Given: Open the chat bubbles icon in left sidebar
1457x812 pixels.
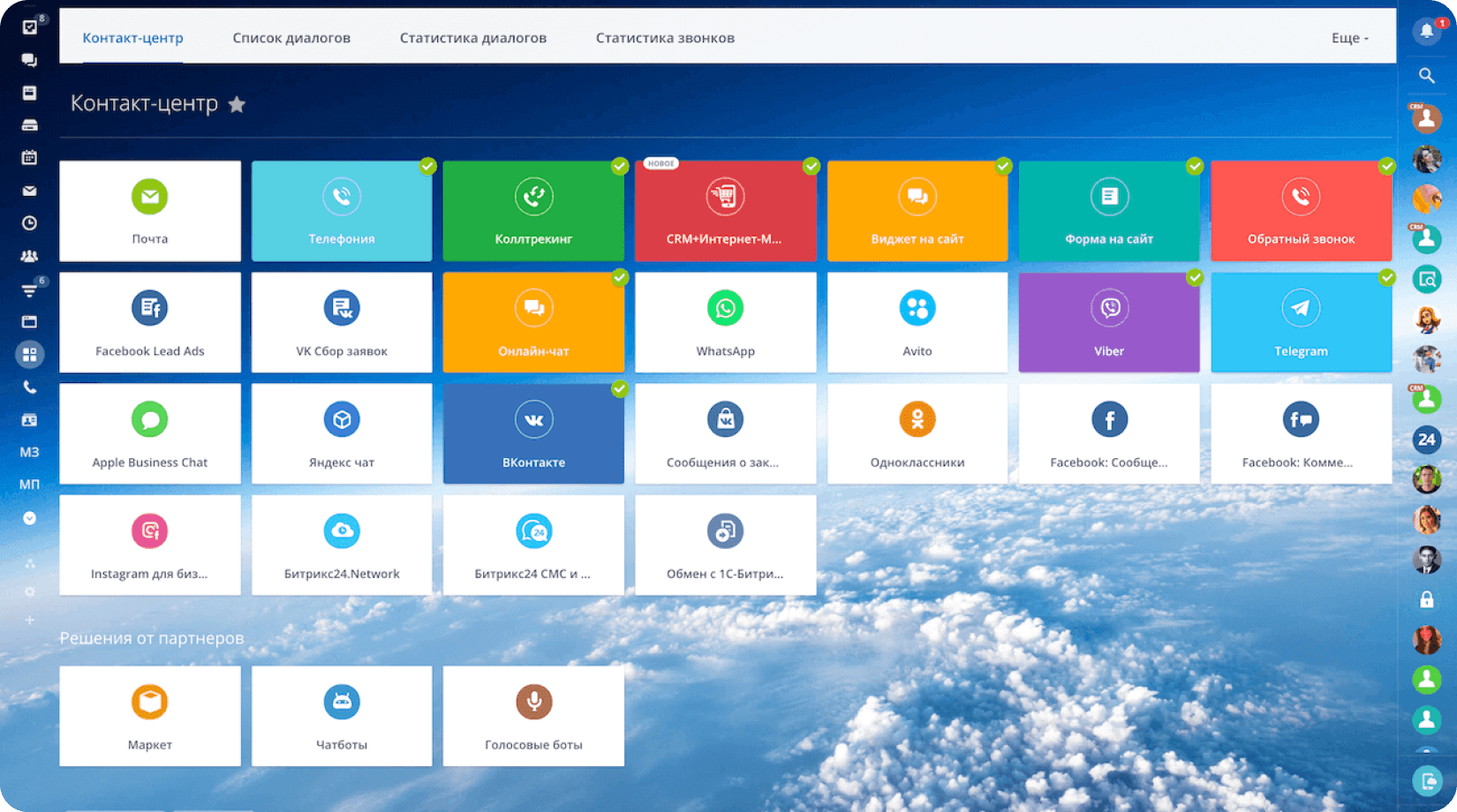Looking at the screenshot, I should pyautogui.click(x=29, y=60).
